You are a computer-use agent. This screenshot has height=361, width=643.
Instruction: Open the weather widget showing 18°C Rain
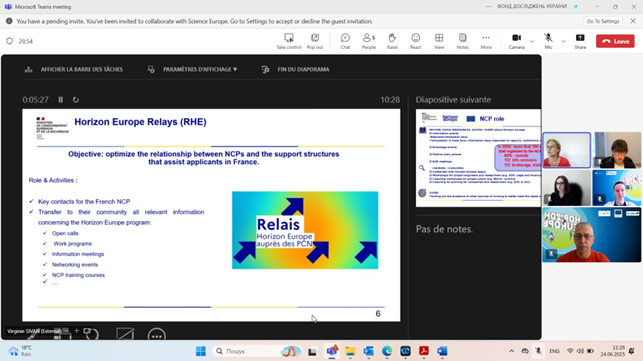tap(20, 351)
